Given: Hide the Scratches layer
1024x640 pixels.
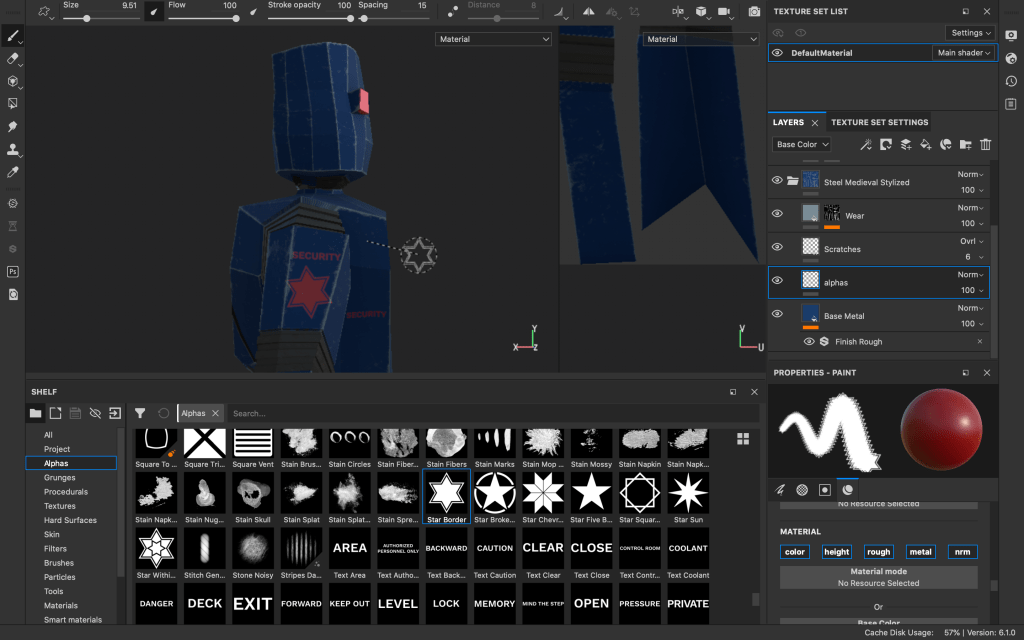Looking at the screenshot, I should click(778, 249).
